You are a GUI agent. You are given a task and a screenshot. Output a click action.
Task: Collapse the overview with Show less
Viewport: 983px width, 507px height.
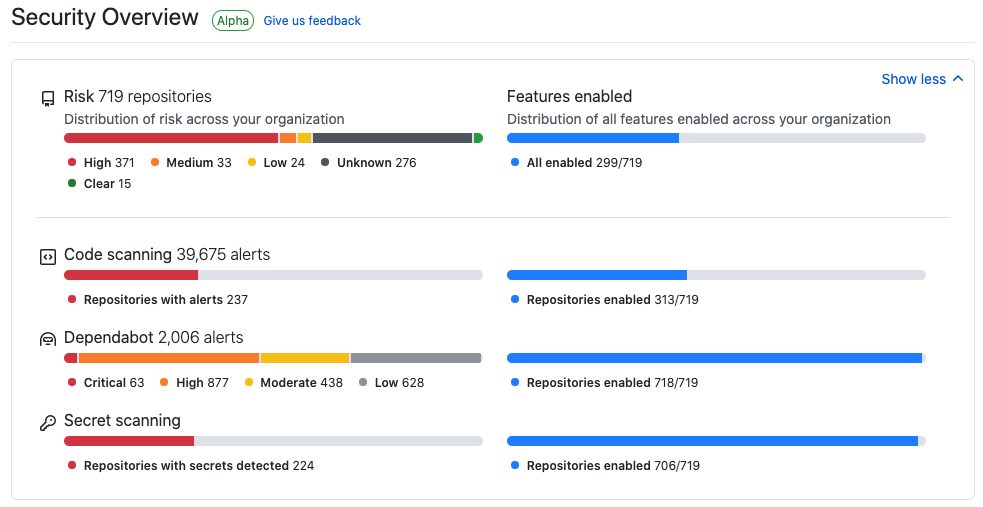click(x=913, y=79)
